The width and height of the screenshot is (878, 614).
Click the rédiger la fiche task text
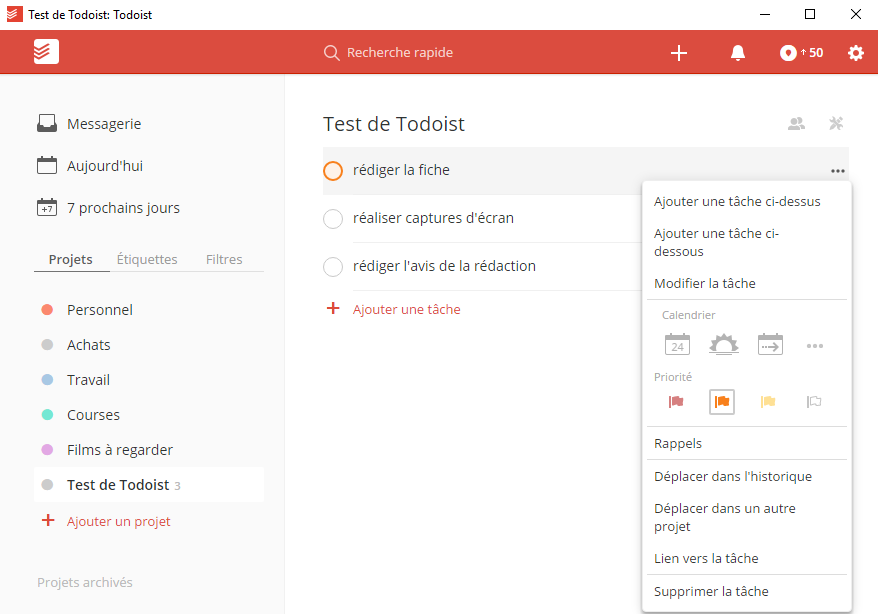401,170
